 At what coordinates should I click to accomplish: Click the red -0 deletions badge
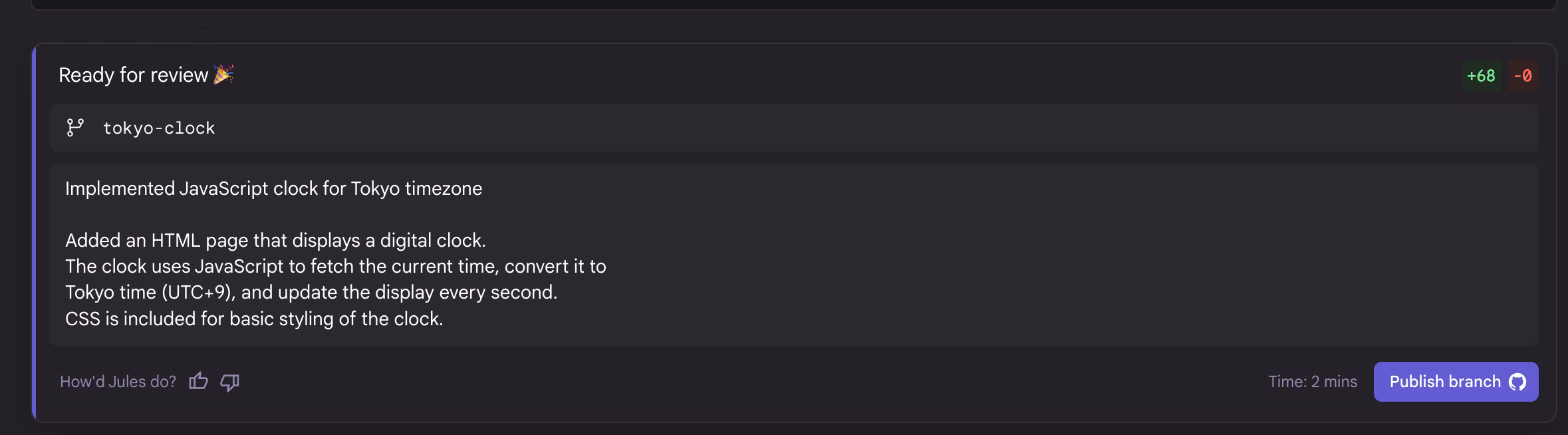tap(1523, 76)
